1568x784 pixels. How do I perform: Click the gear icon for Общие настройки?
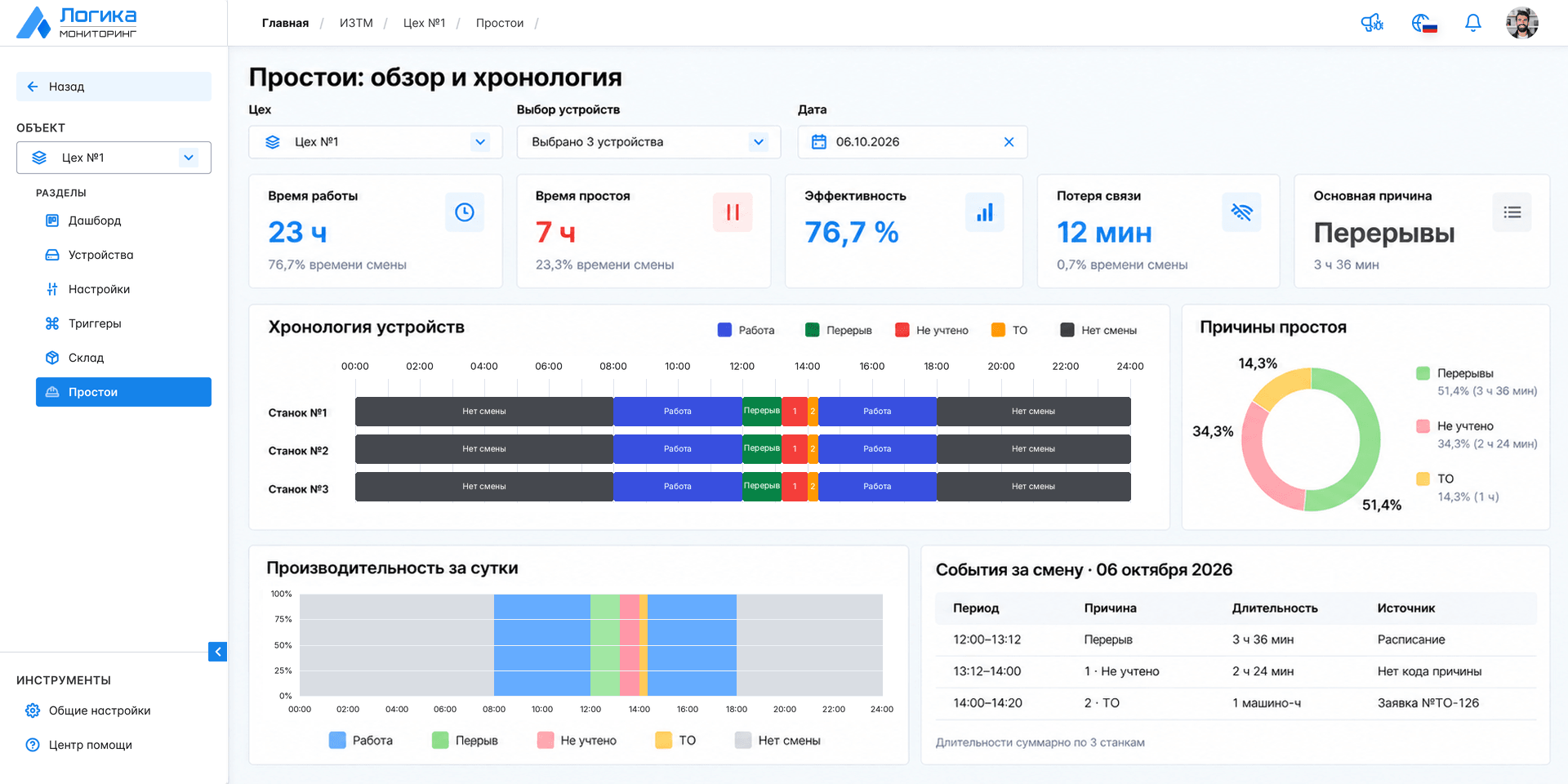[33, 710]
